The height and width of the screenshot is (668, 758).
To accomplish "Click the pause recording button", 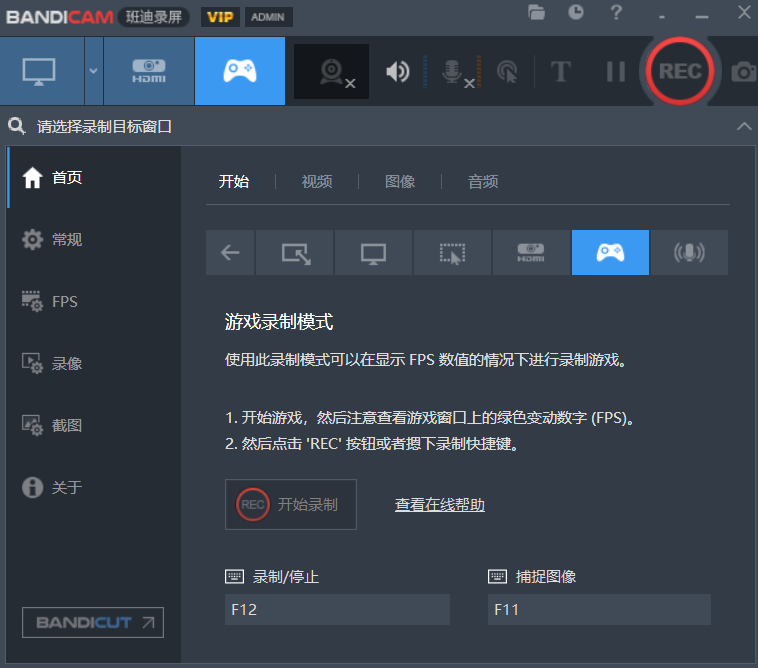I will pyautogui.click(x=616, y=72).
